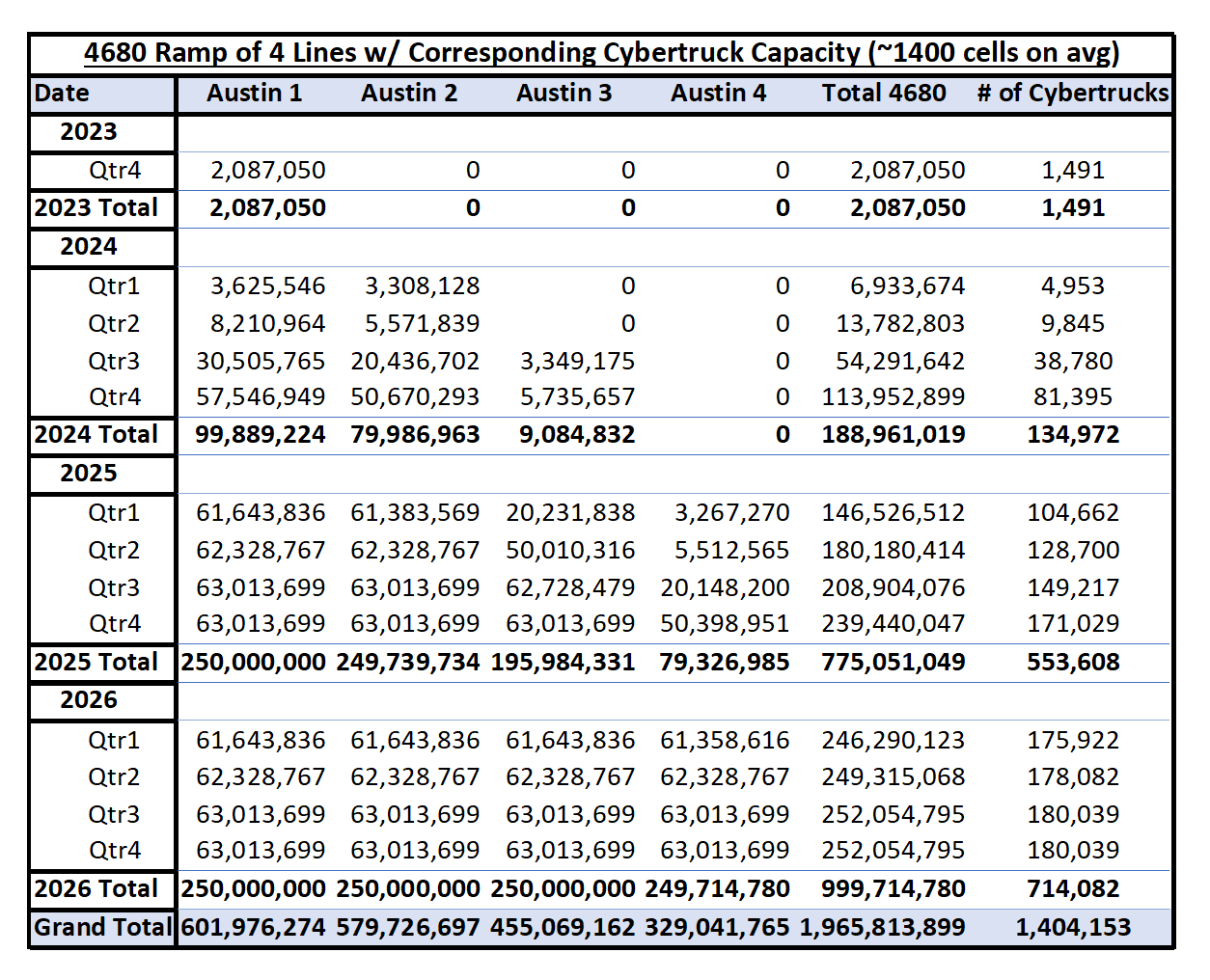Select the 'Total 4680' column header
This screenshot has width=1210, height=980.
(x=884, y=94)
